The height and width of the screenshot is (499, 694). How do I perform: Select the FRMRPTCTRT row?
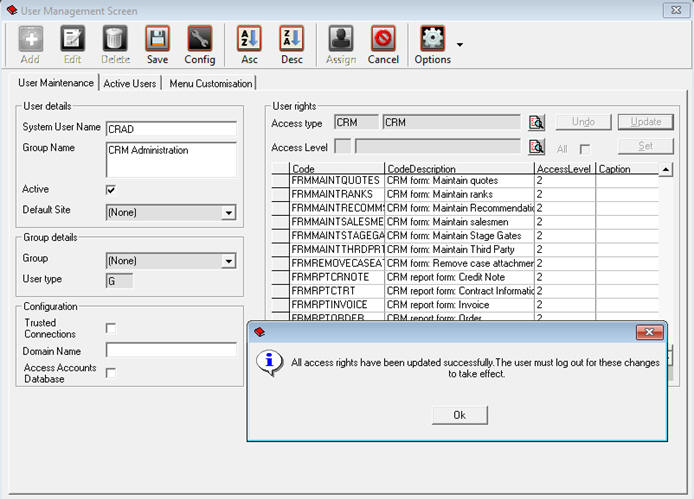tap(465, 291)
